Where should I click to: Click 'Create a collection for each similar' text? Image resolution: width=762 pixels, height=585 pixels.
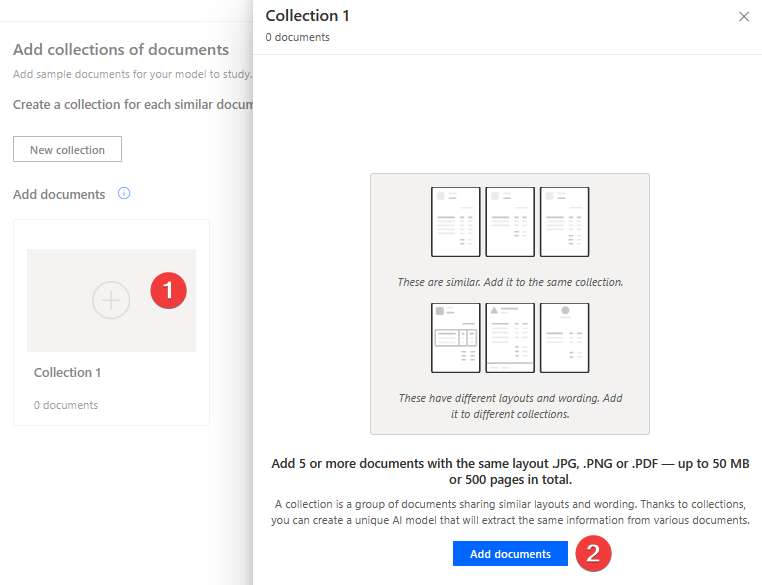(x=133, y=104)
